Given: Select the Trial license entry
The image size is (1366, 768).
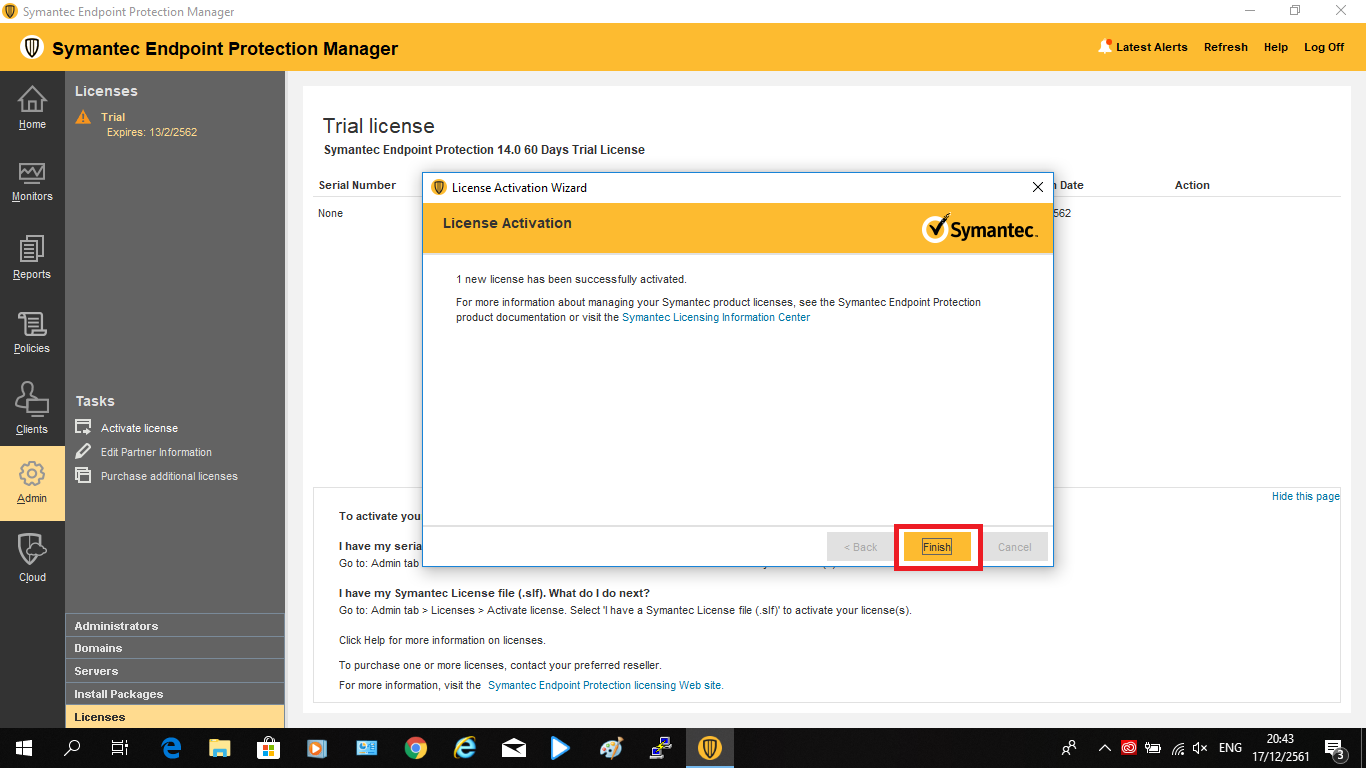Looking at the screenshot, I should 113,117.
